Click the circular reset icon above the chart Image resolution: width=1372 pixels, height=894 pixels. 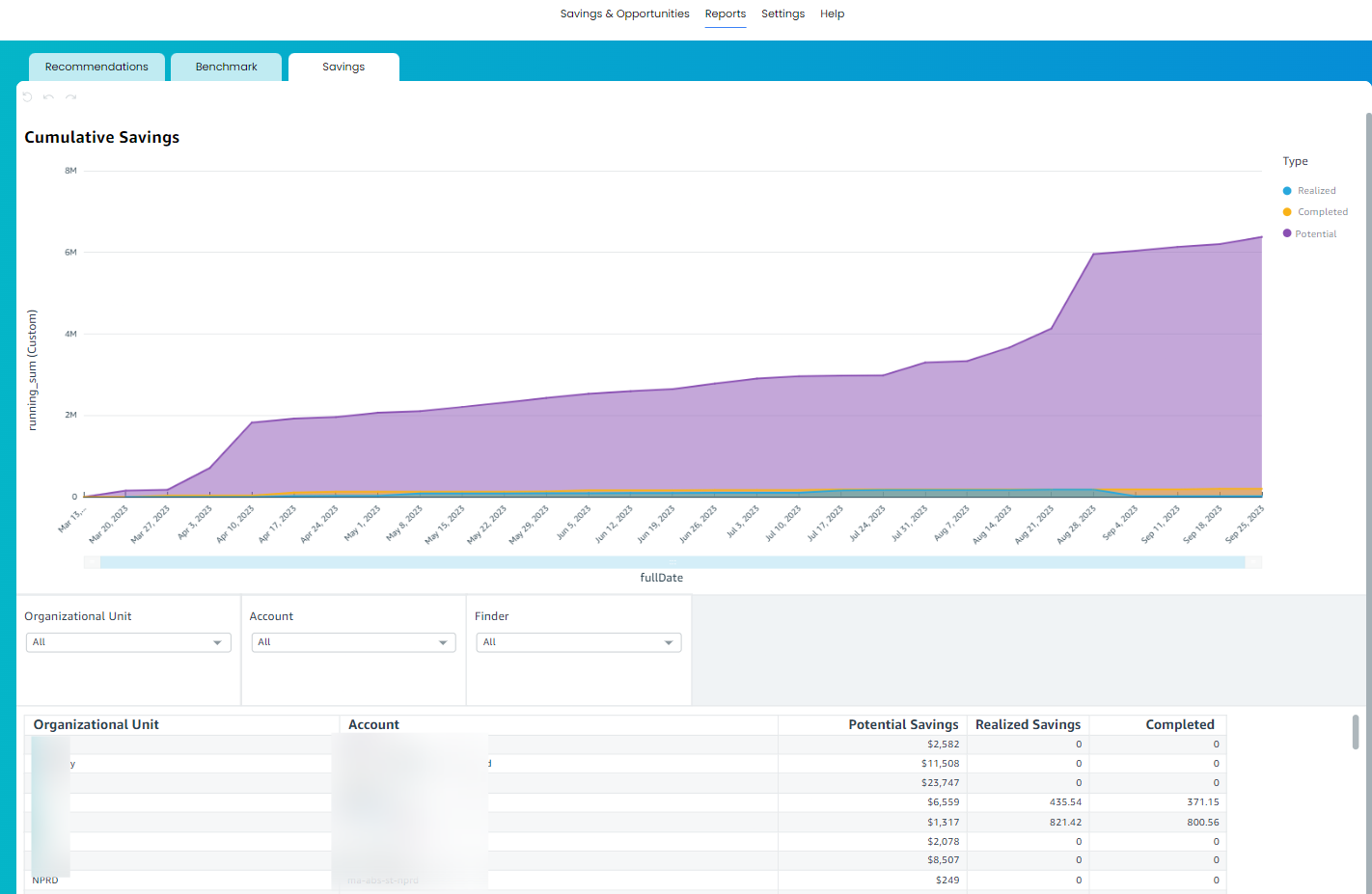[26, 96]
